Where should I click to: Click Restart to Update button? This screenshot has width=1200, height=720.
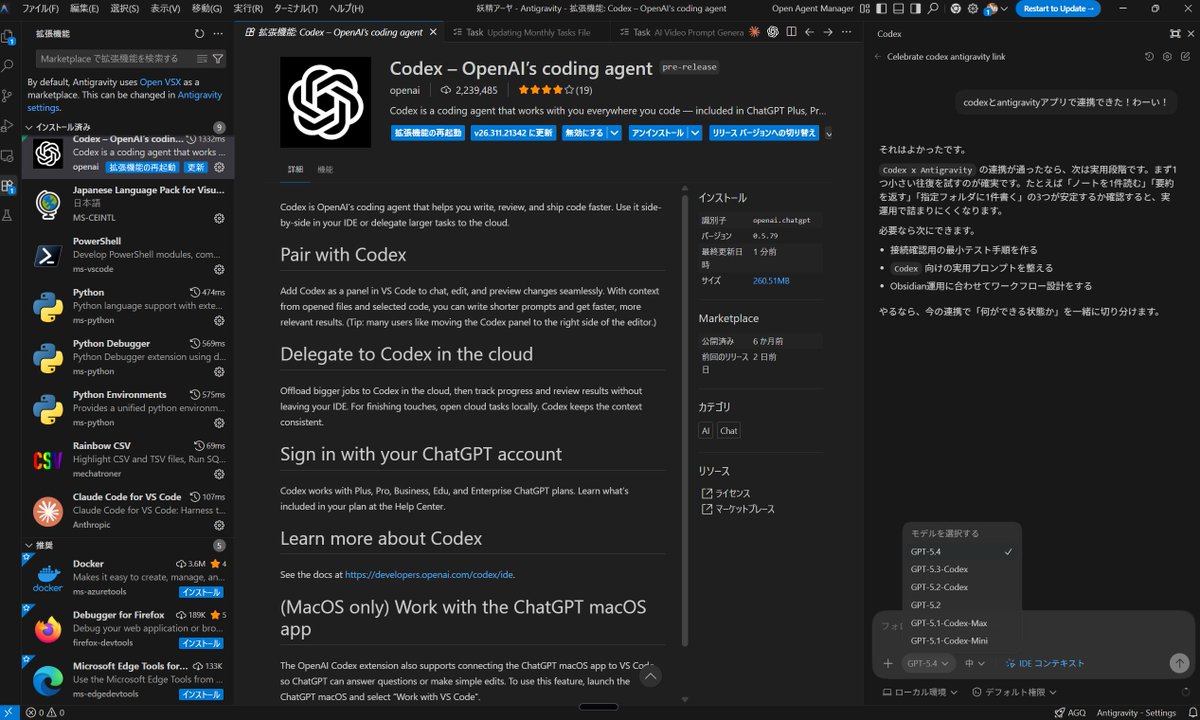1058,8
